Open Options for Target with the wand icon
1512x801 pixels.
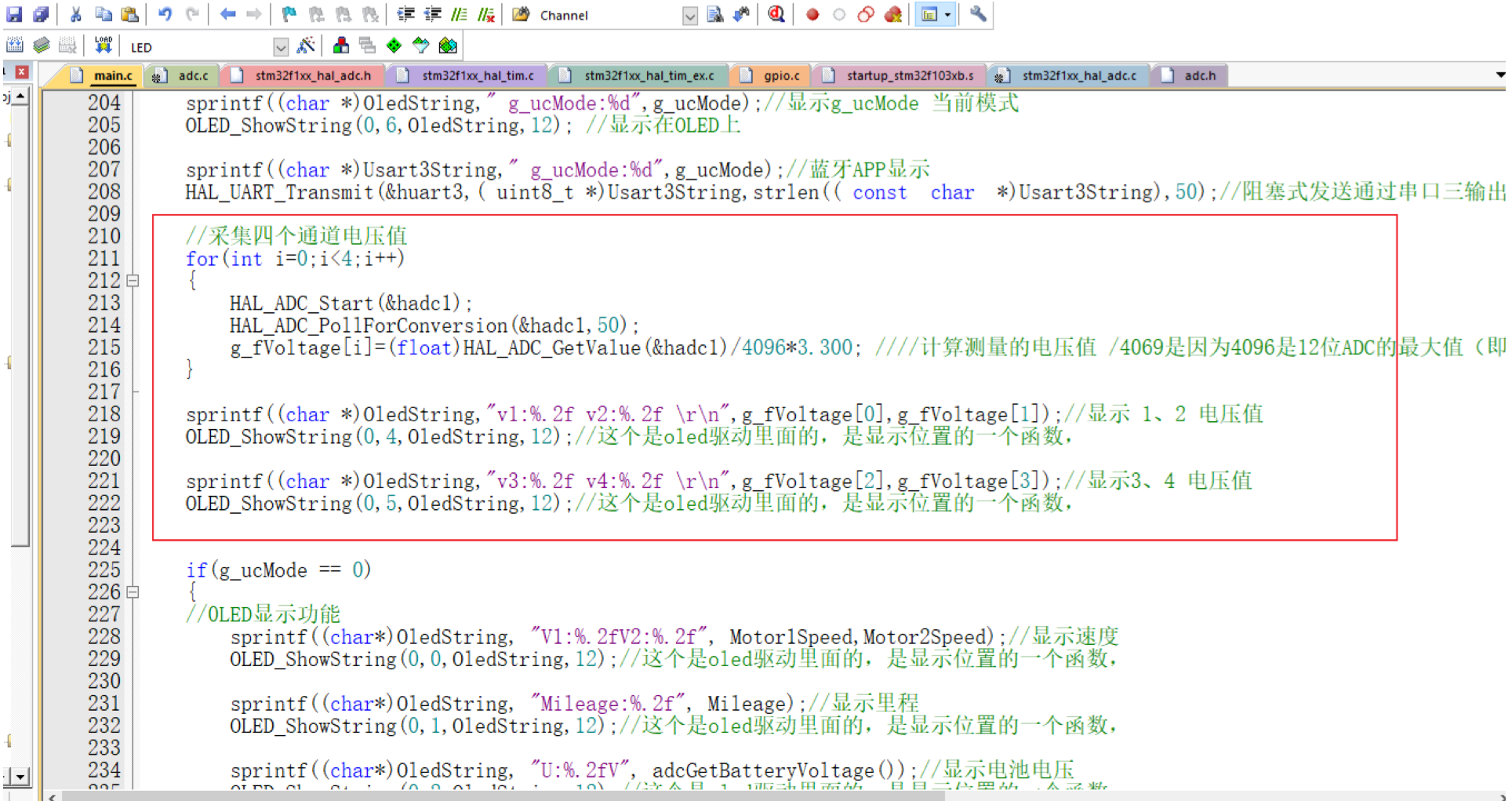point(306,46)
